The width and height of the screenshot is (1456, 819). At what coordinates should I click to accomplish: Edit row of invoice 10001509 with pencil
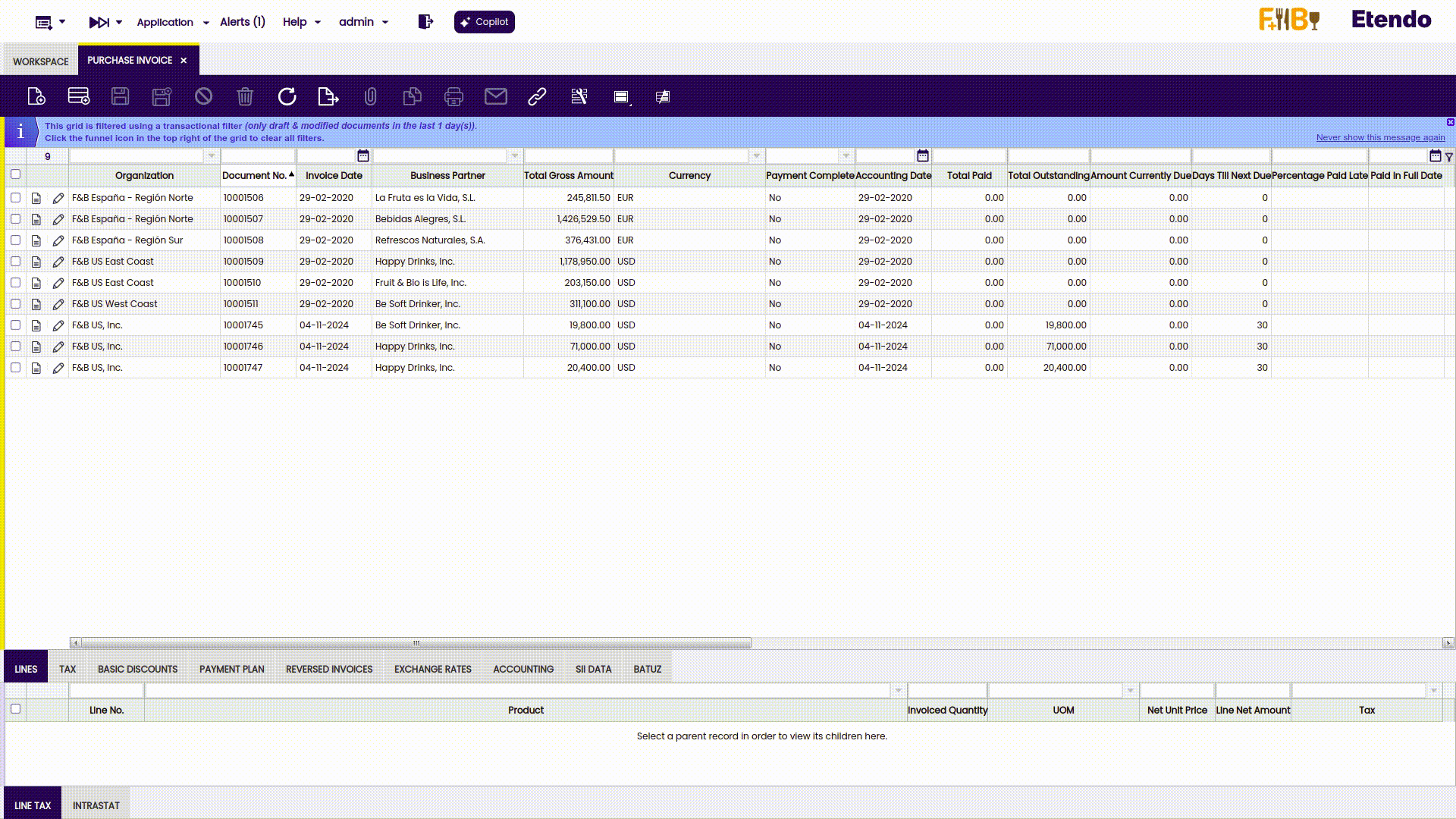coord(58,262)
